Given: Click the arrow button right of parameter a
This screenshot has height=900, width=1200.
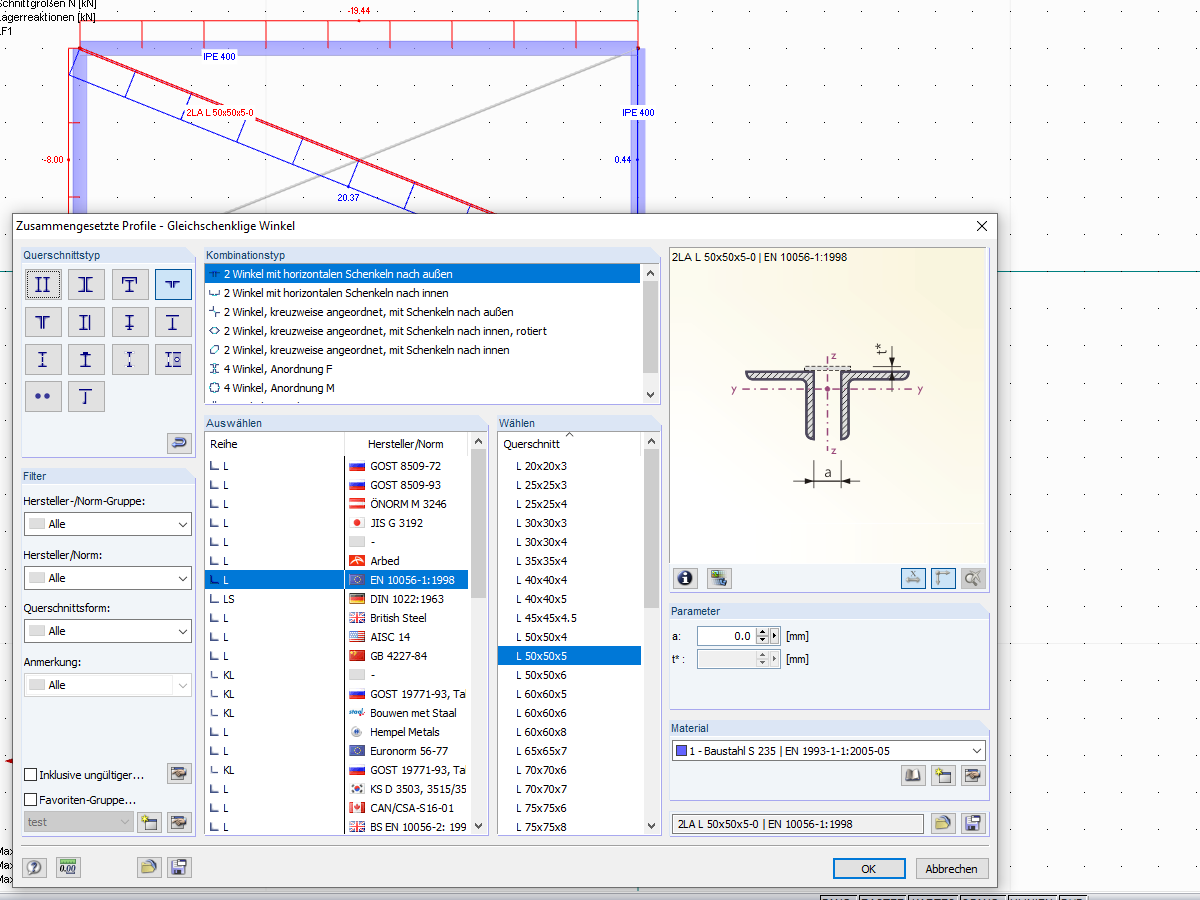Looking at the screenshot, I should tap(775, 635).
